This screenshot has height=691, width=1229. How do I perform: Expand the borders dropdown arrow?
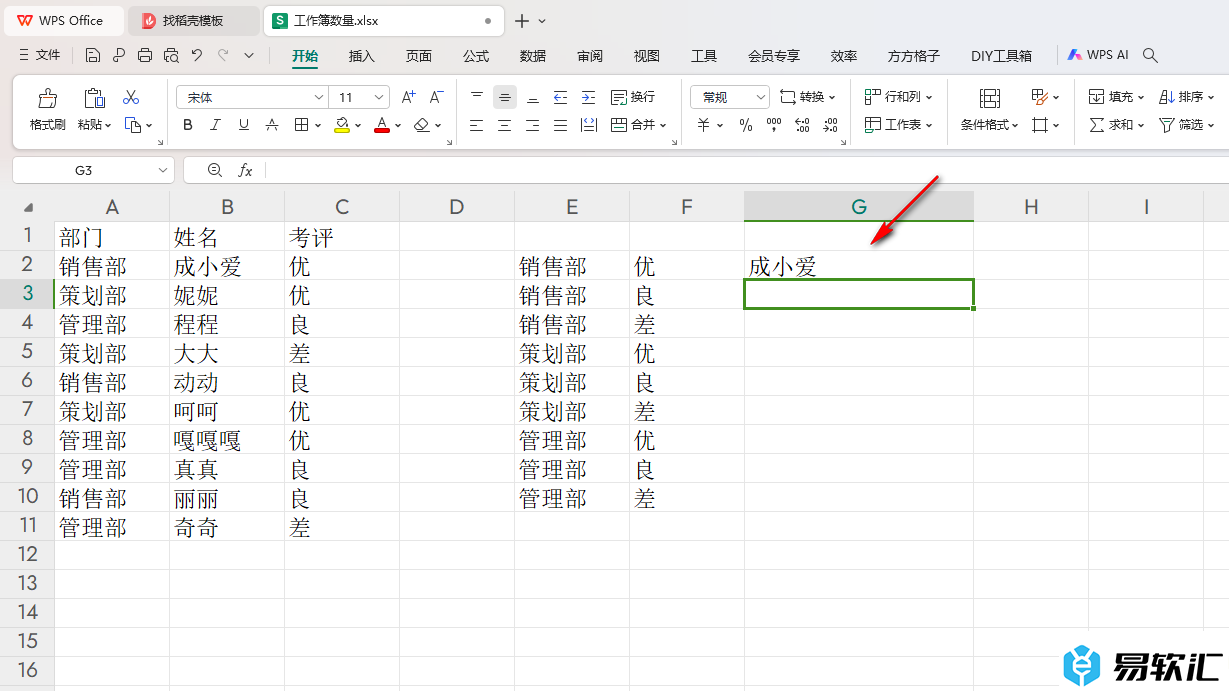318,125
